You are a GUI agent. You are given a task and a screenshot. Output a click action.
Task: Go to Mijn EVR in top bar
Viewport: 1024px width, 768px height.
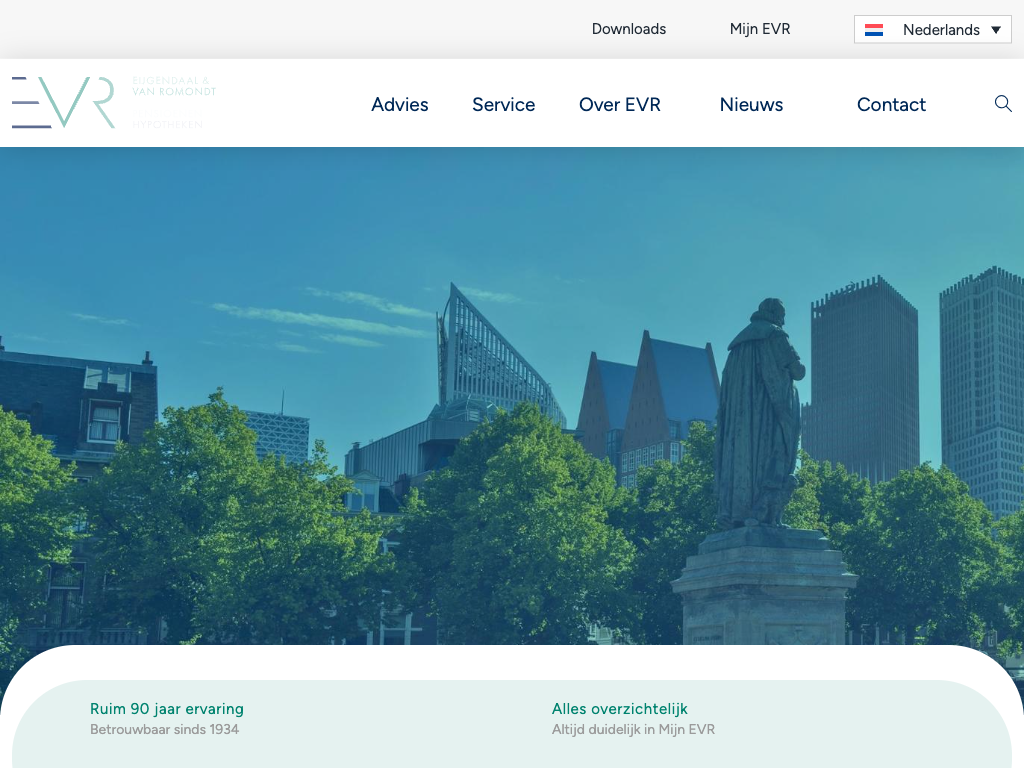point(760,29)
